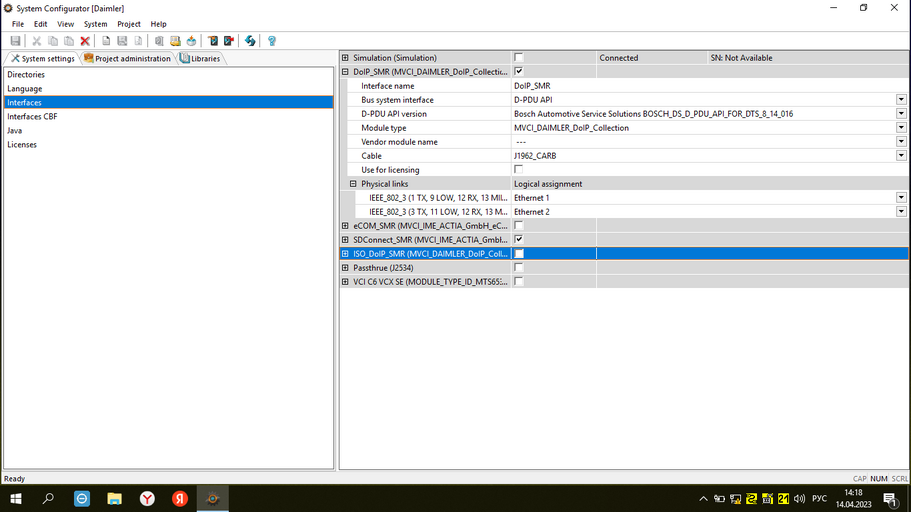The height and width of the screenshot is (512, 911).
Task: Uncheck the DoIP_SMR interface checkbox
Action: coord(519,71)
